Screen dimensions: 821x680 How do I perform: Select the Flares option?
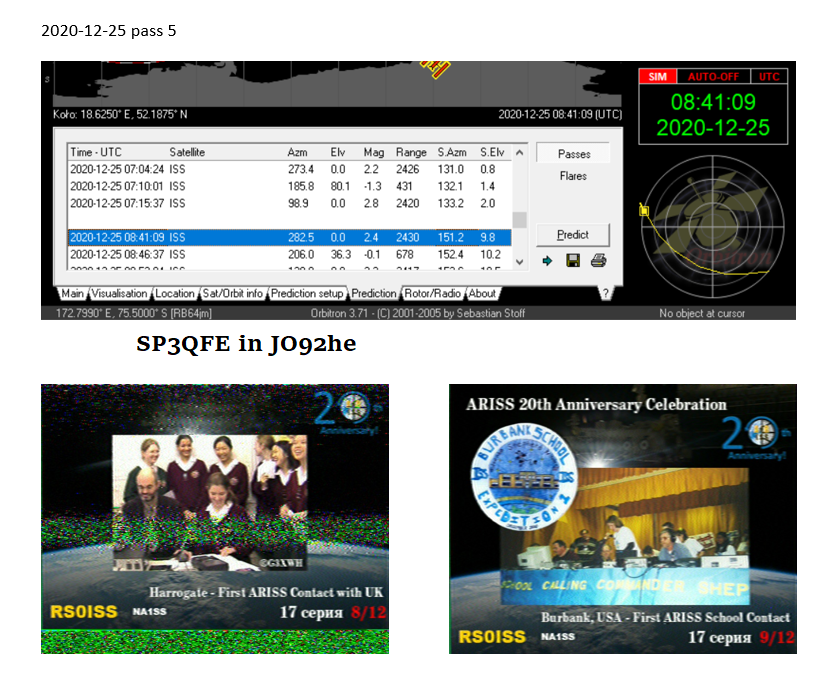point(573,176)
